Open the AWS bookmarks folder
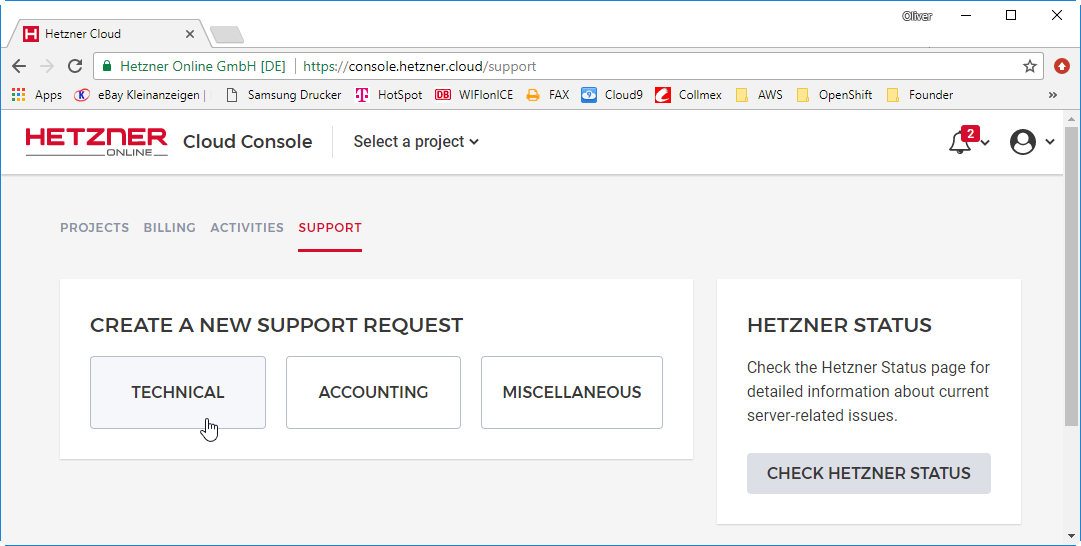 tap(758, 95)
